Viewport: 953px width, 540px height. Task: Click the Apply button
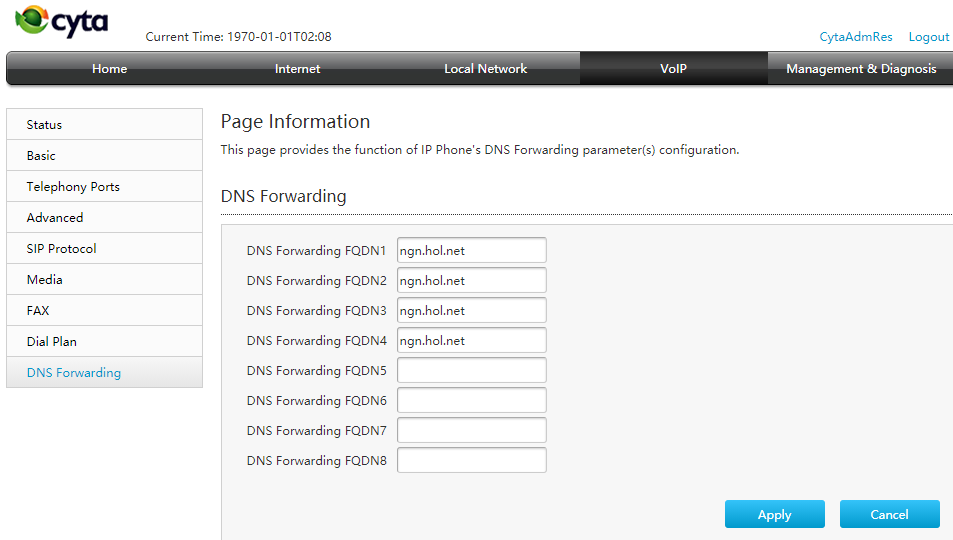point(774,514)
